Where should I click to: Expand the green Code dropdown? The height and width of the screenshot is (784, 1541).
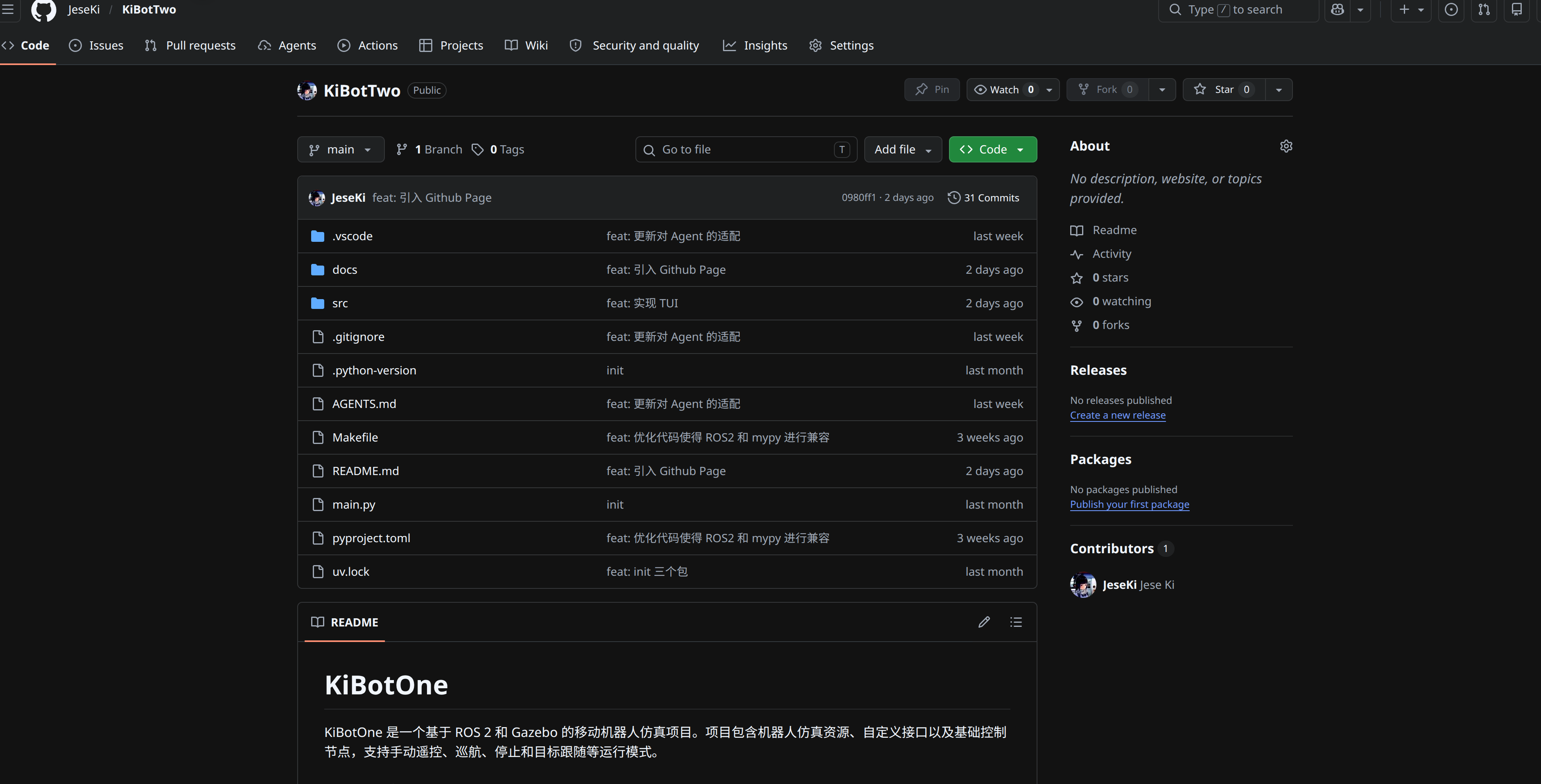click(992, 149)
